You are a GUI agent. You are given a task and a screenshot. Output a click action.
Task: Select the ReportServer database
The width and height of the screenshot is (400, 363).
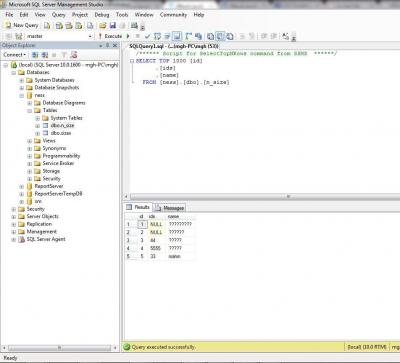click(49, 186)
